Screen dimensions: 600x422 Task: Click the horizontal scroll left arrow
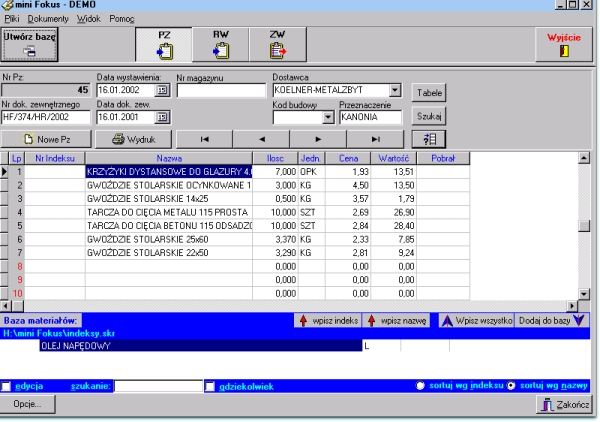click(x=6, y=306)
